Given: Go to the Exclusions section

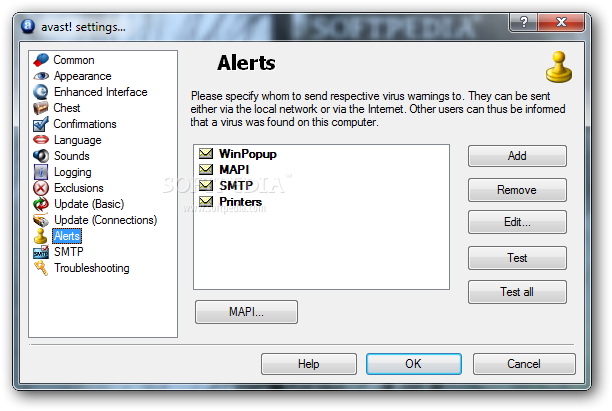Looking at the screenshot, I should pyautogui.click(x=78, y=188).
